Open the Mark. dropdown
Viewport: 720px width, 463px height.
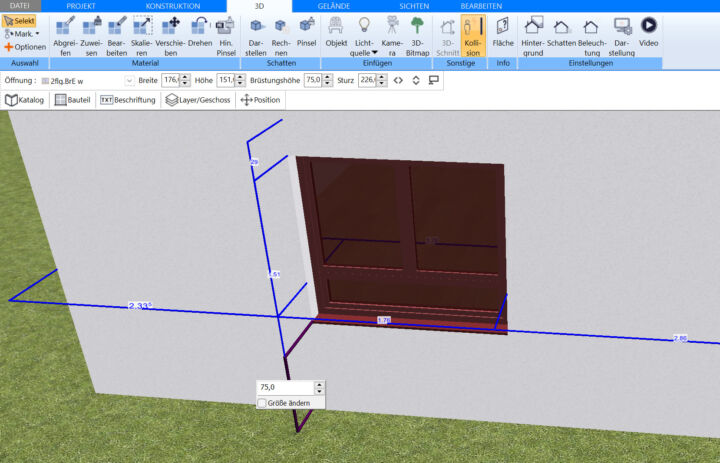[22, 34]
